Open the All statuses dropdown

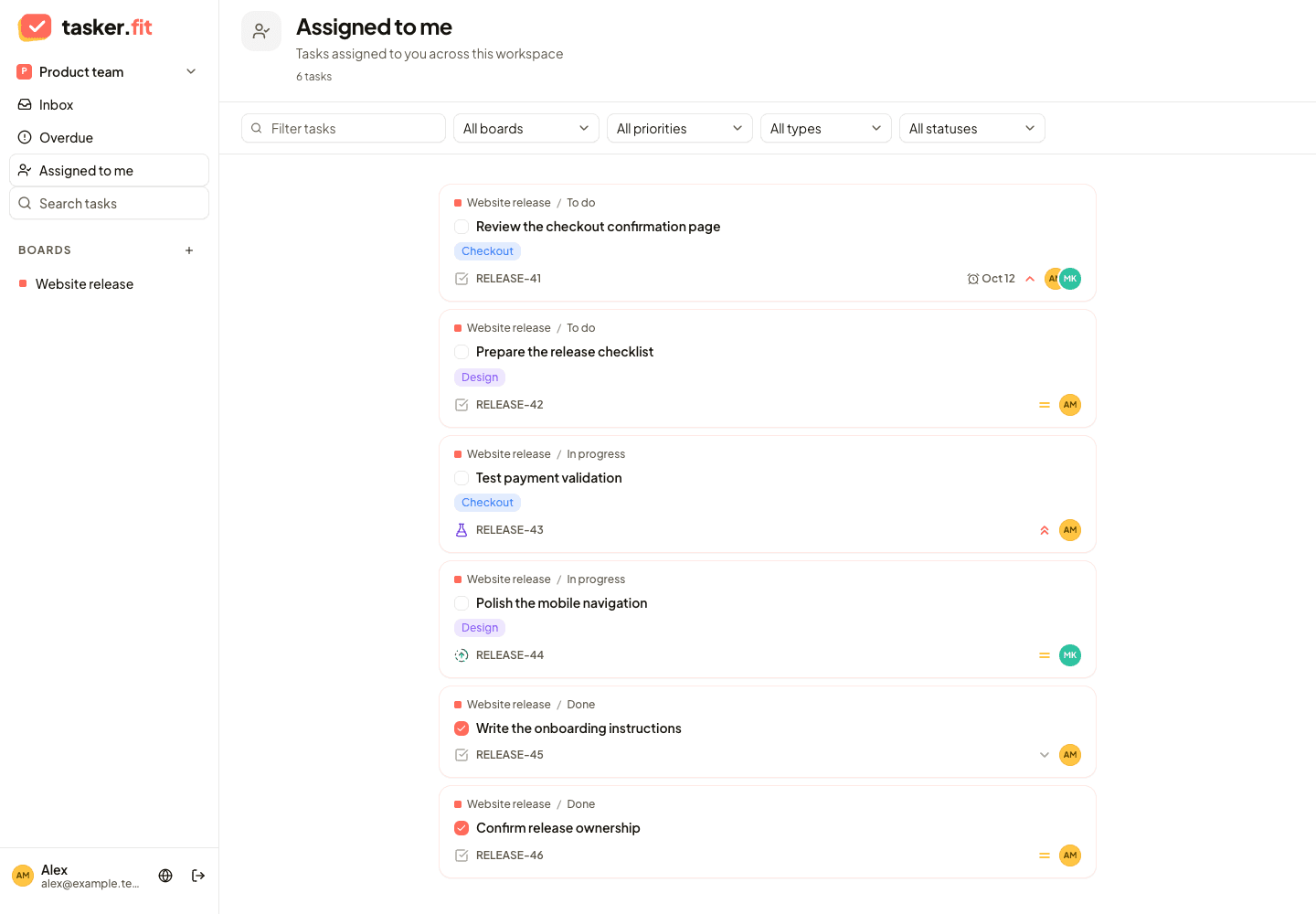(972, 129)
